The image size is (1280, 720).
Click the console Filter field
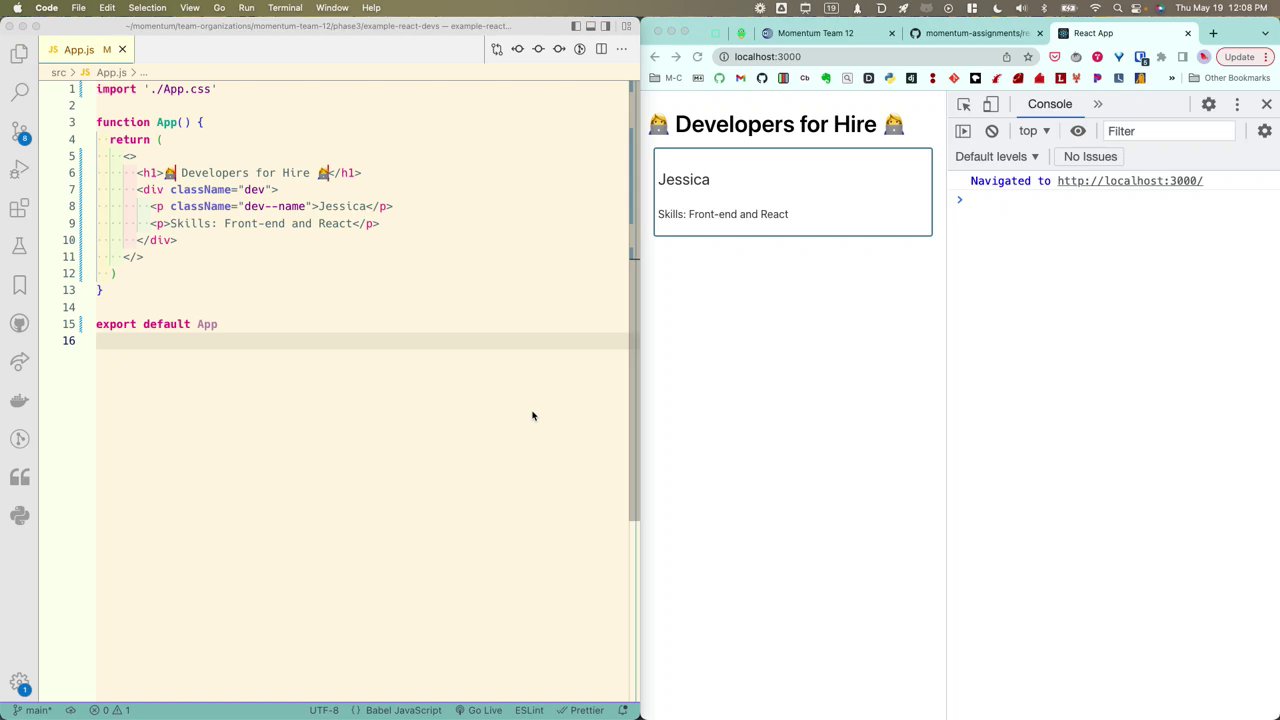click(1170, 131)
